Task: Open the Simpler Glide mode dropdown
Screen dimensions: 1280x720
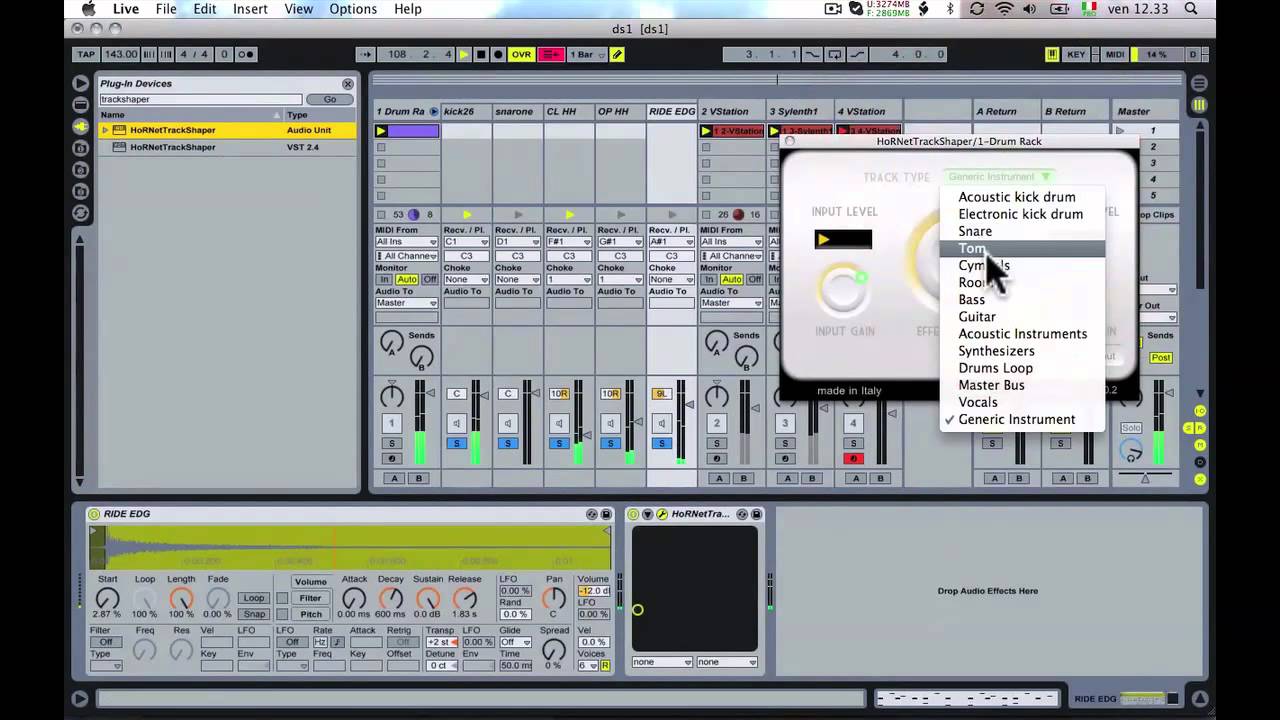Action: pos(515,642)
